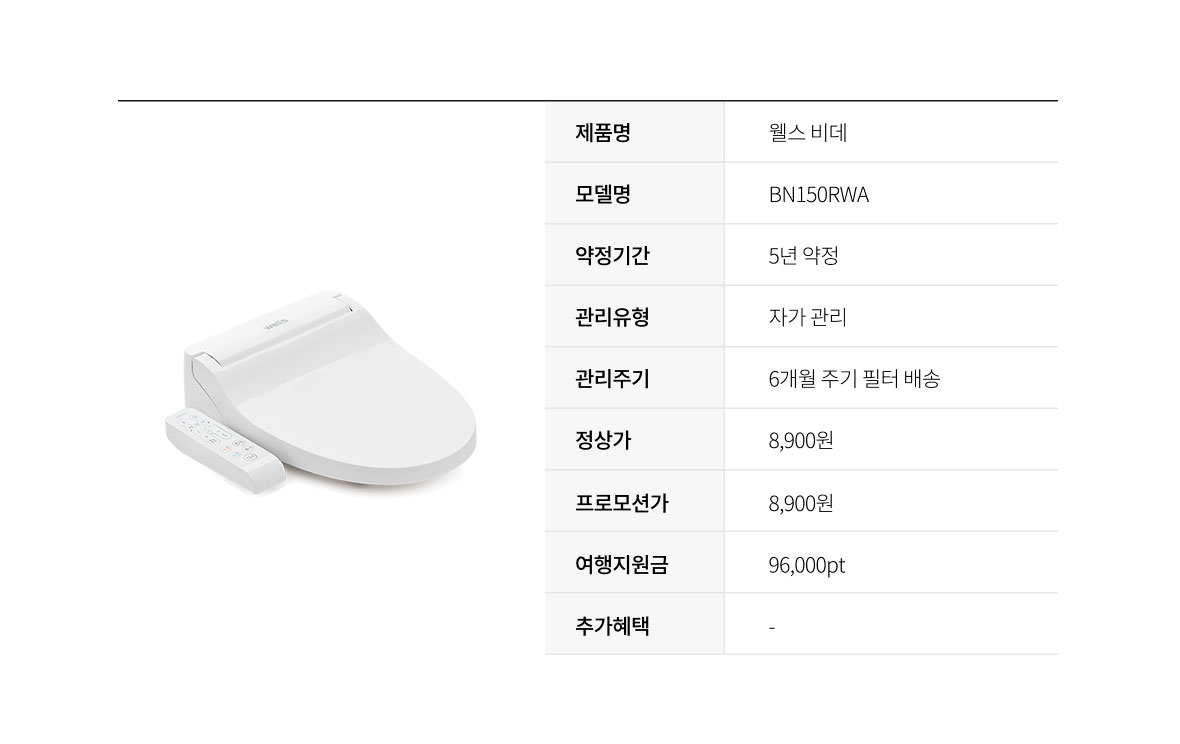The image size is (1180, 744).
Task: Select the 약정기간 label cell
Action: pyautogui.click(x=634, y=256)
